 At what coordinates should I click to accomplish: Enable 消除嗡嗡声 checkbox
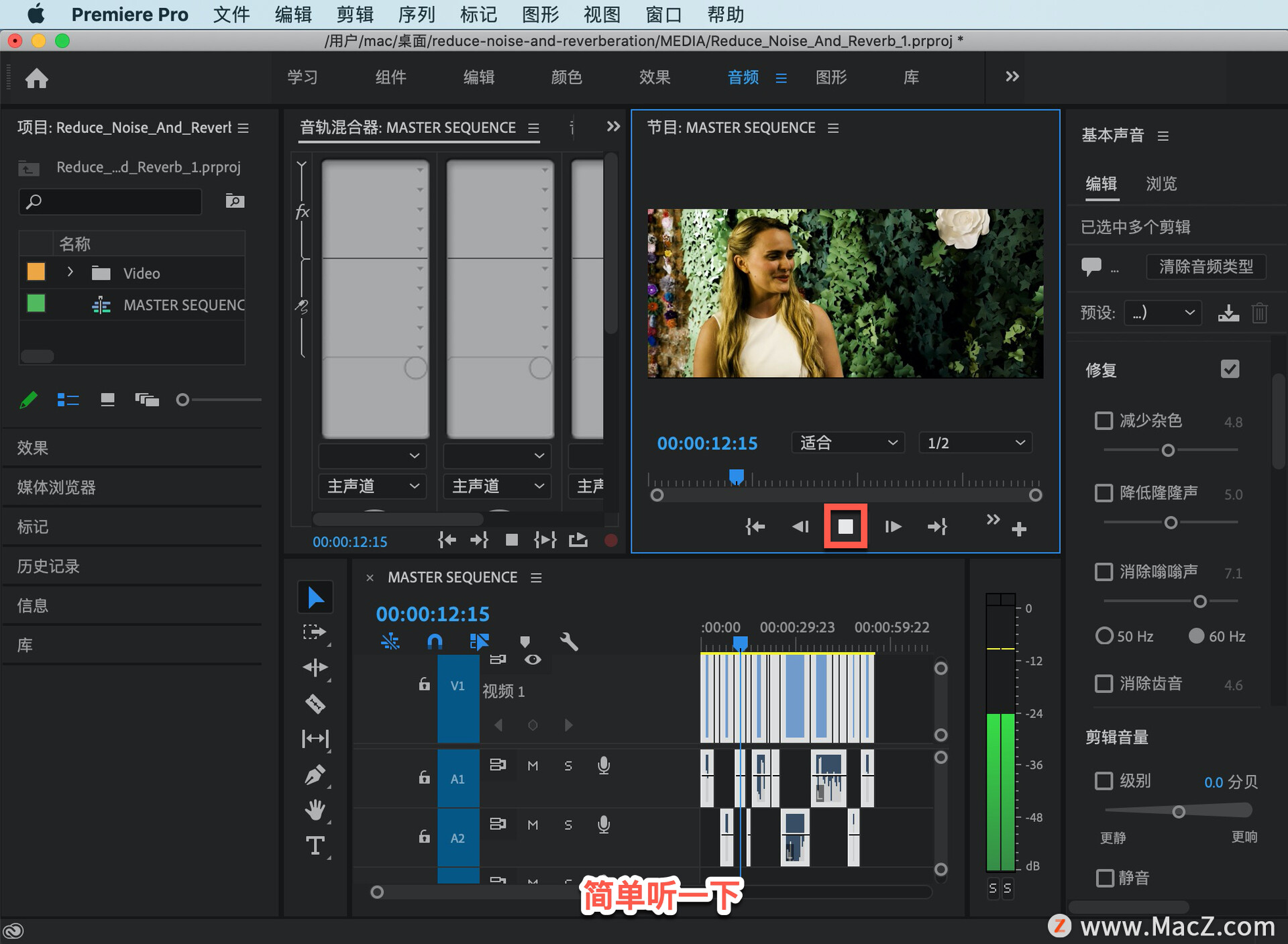(x=1104, y=572)
